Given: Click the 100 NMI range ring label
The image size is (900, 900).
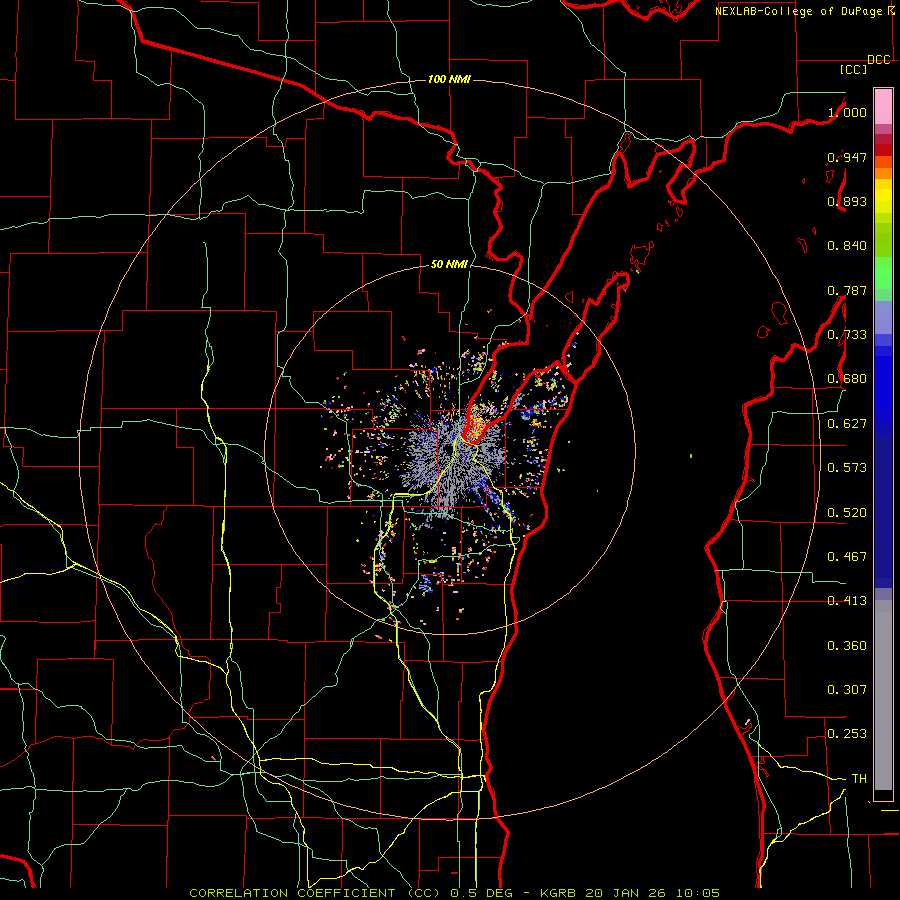Looking at the screenshot, I should [x=449, y=79].
